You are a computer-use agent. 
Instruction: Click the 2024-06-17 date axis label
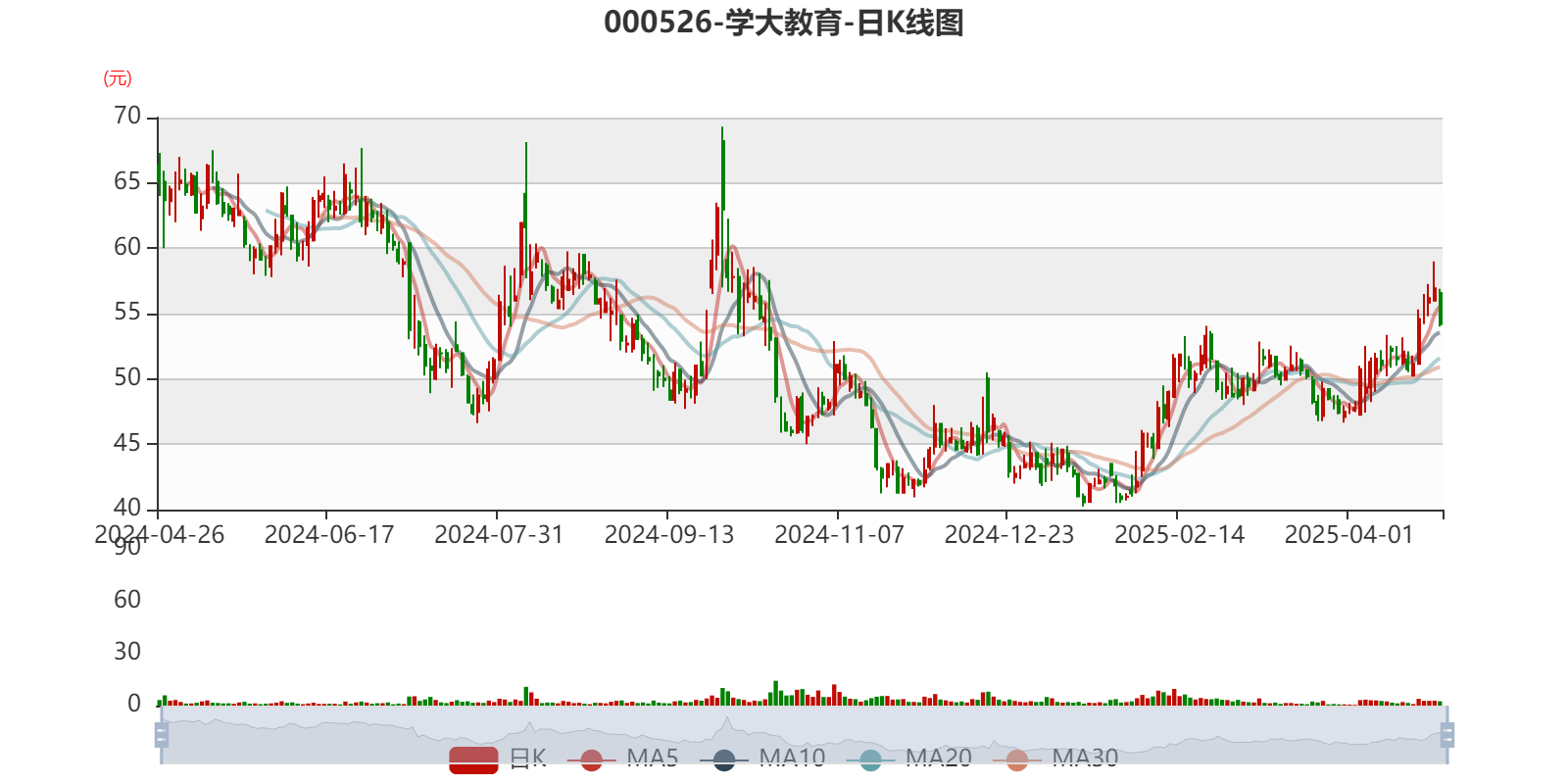click(x=329, y=535)
